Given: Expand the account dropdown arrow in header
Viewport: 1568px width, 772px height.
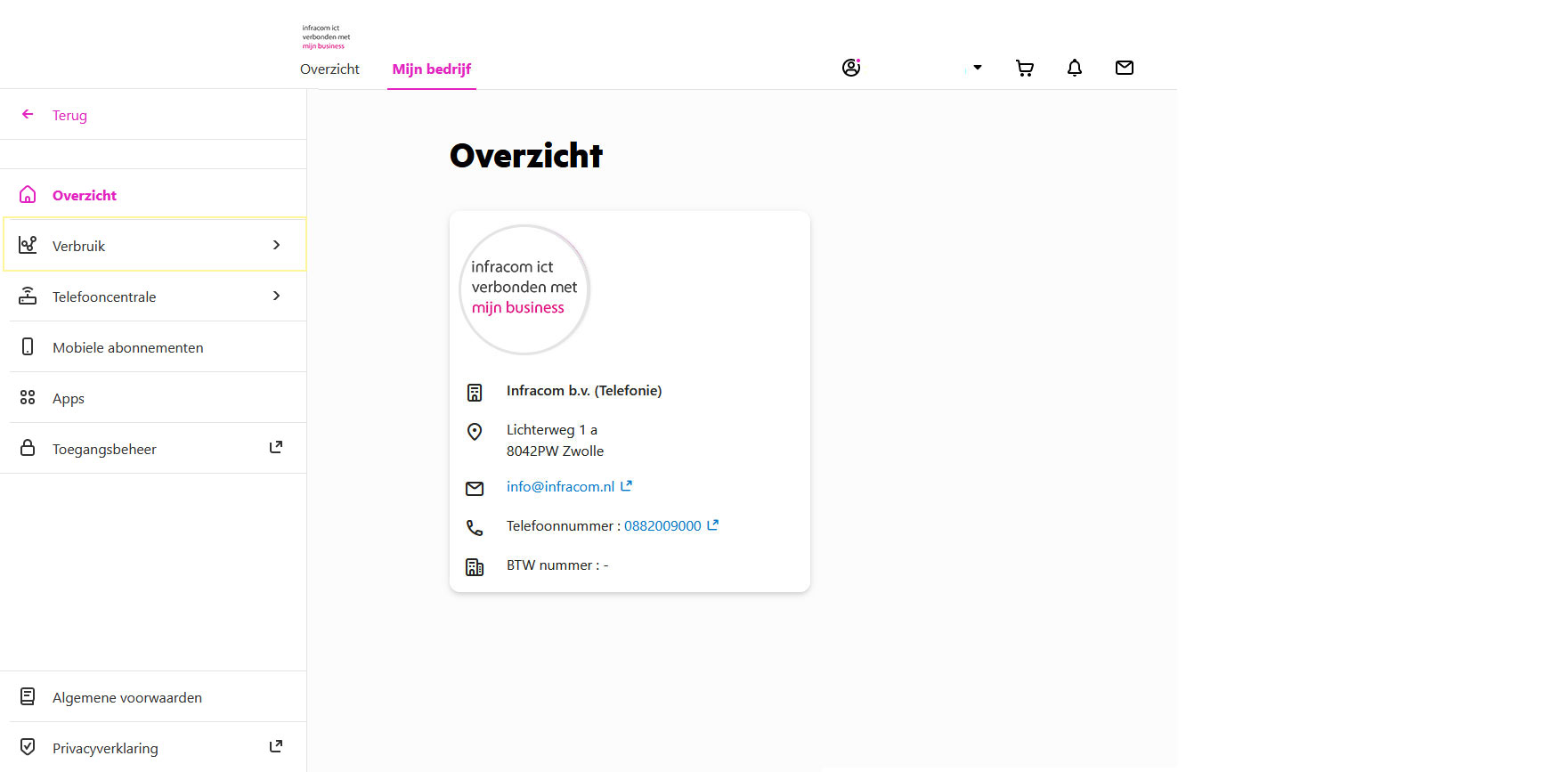Looking at the screenshot, I should point(977,68).
